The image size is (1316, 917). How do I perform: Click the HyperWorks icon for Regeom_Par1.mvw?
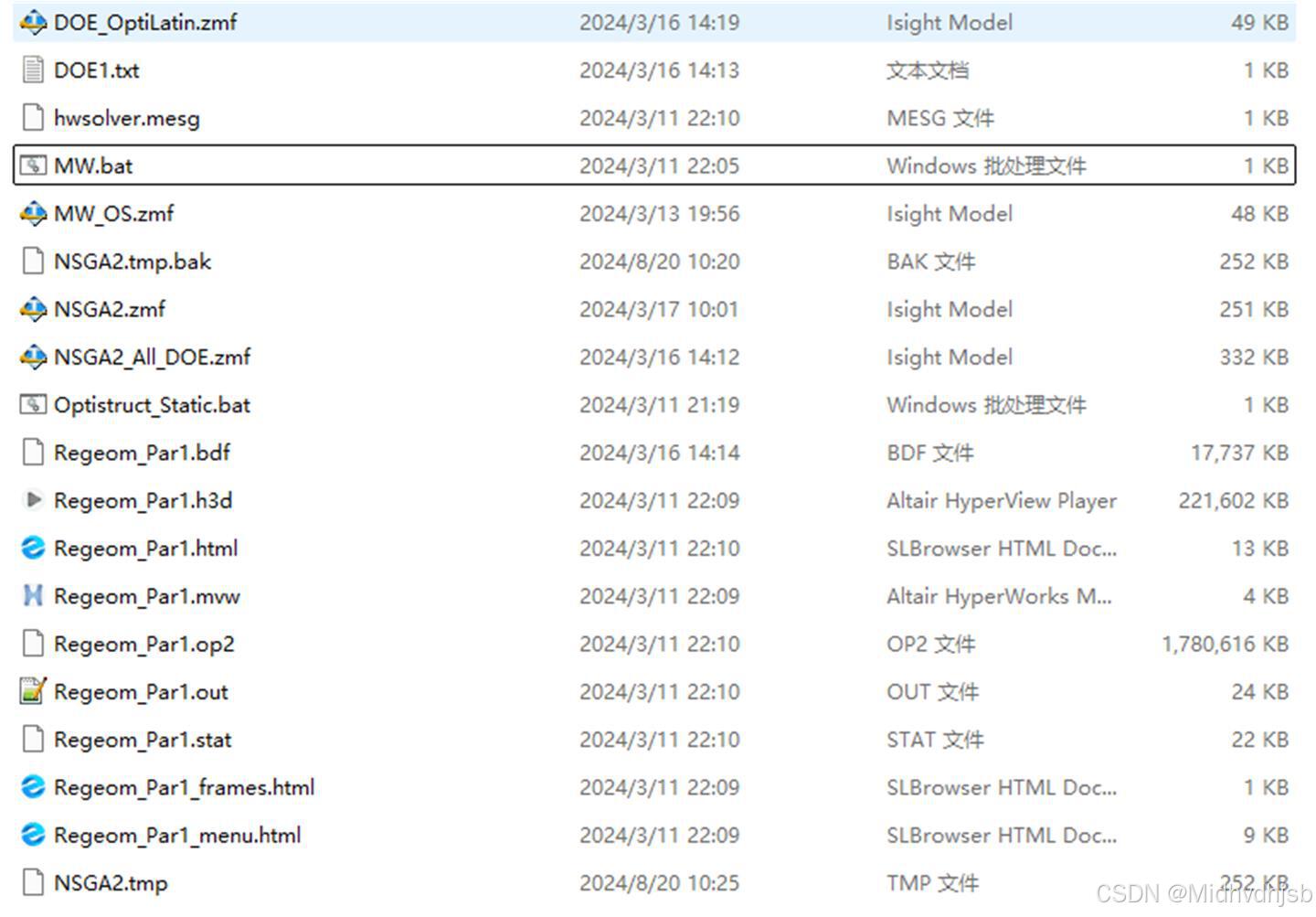point(34,596)
